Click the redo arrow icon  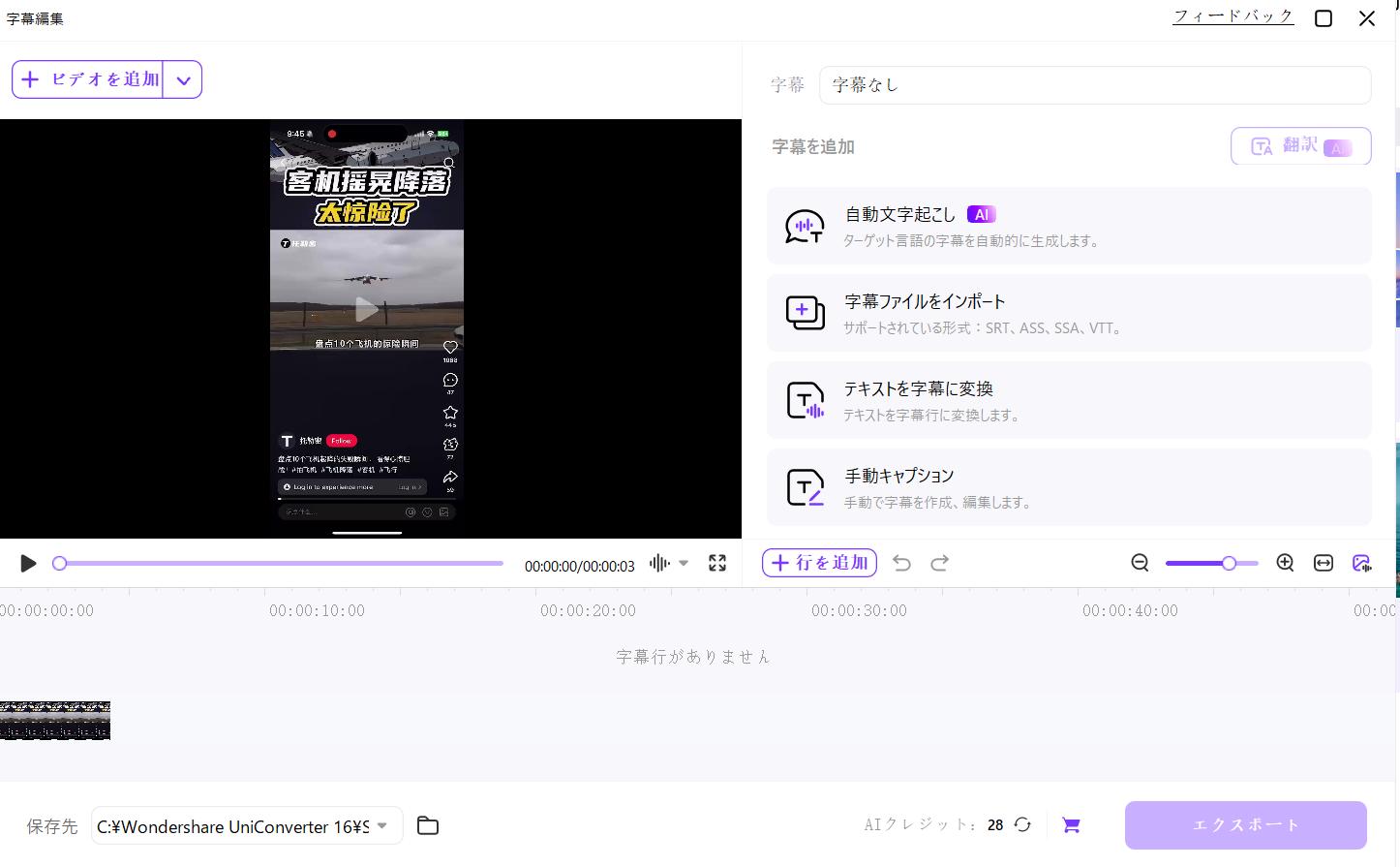[939, 563]
